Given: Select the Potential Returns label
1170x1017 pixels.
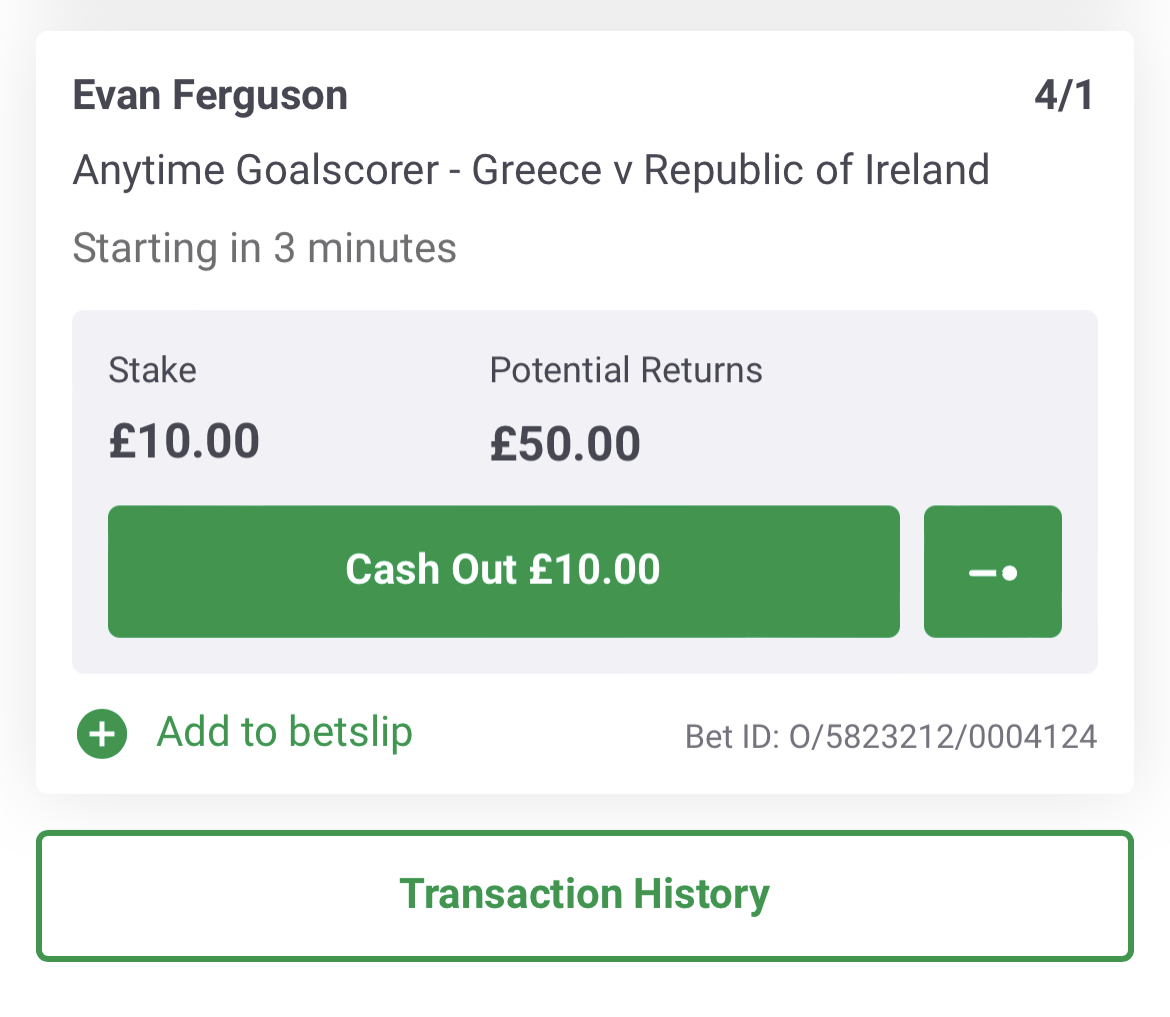Looking at the screenshot, I should (x=626, y=370).
